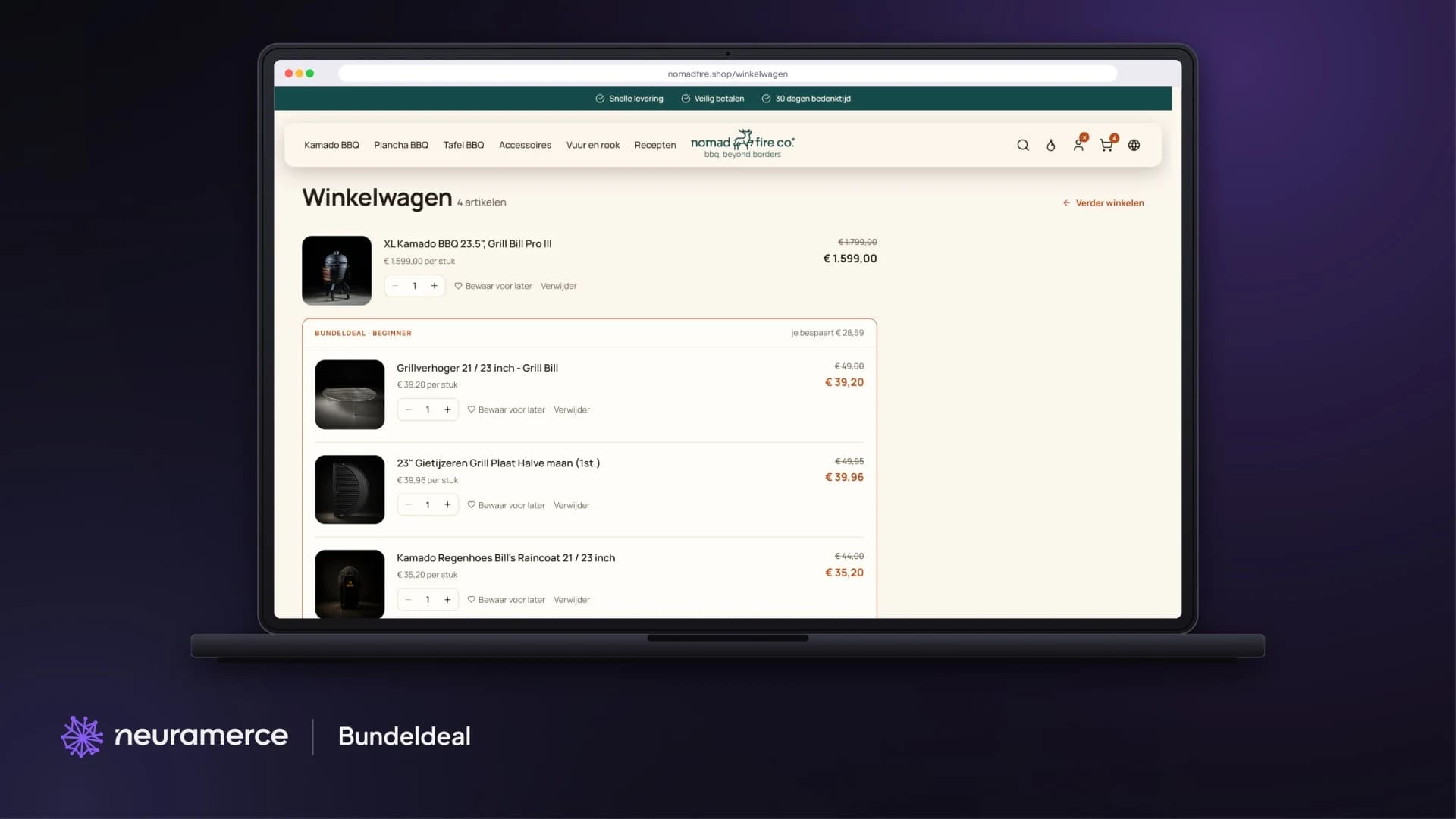Save XL Kamado BBQ for later
The width and height of the screenshot is (1456, 819).
click(493, 286)
